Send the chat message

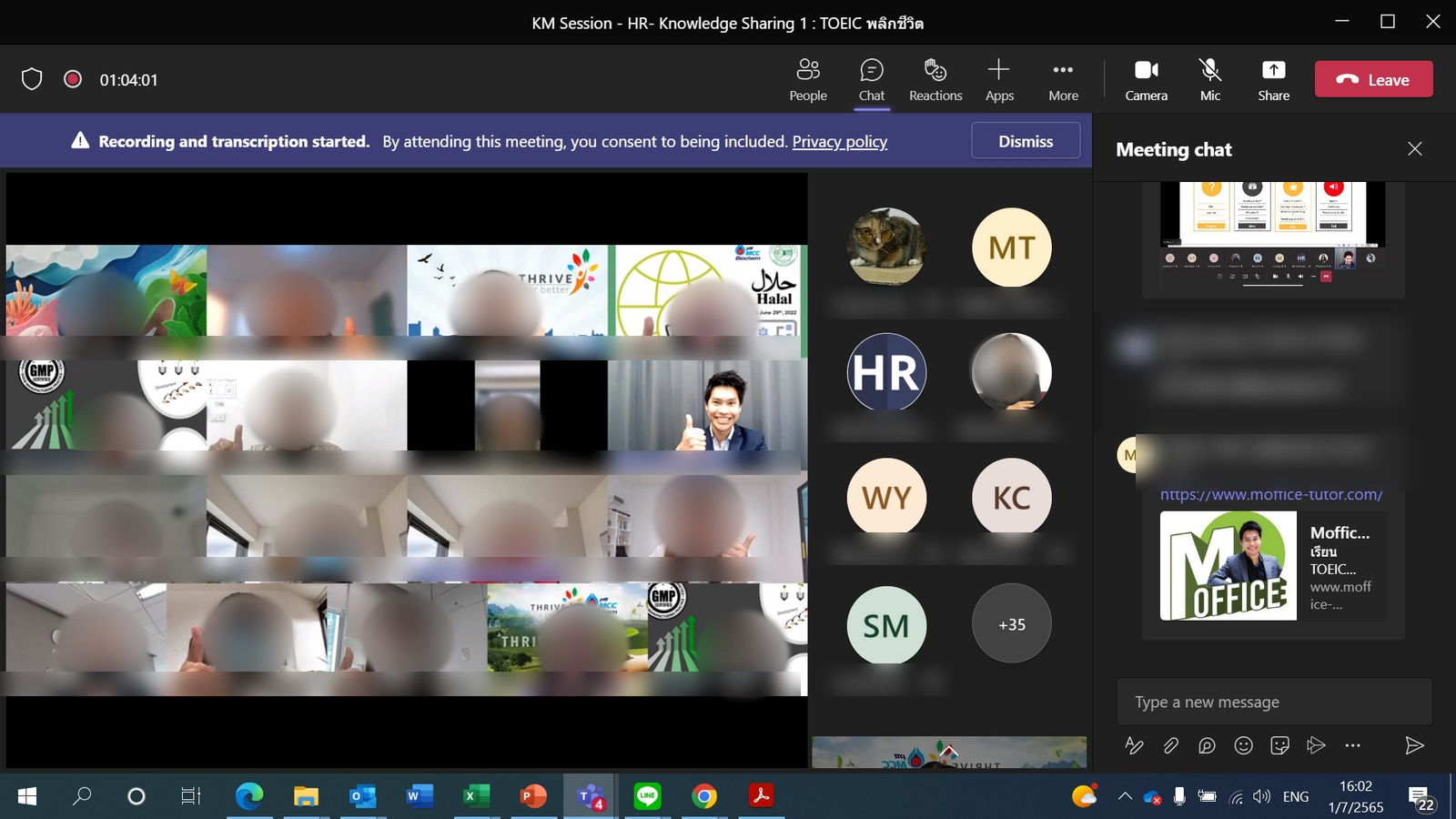point(1414,745)
